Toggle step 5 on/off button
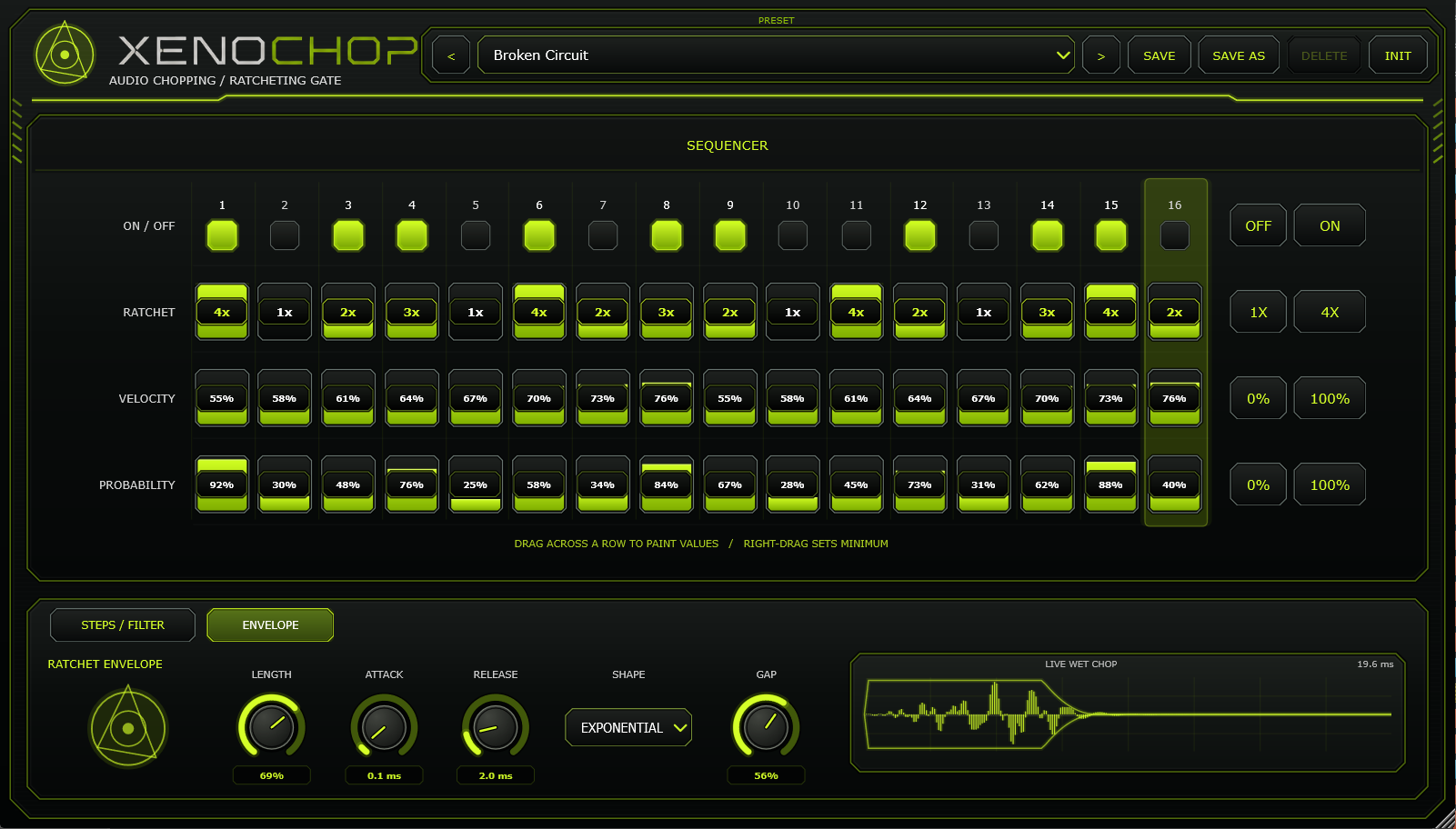 click(476, 235)
